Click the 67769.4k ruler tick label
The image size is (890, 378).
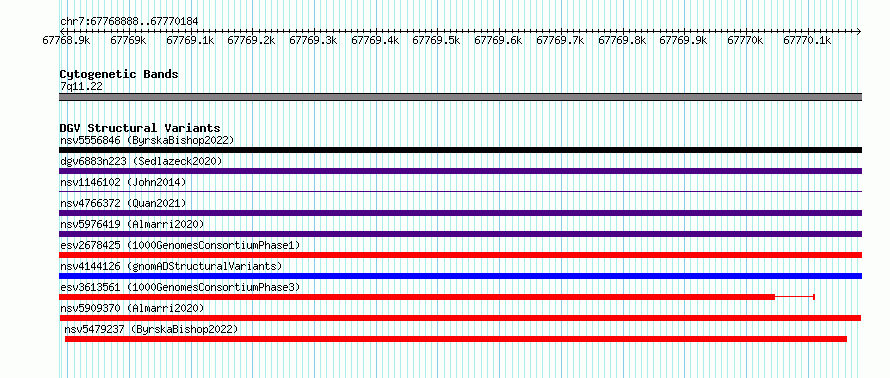pyautogui.click(x=375, y=40)
